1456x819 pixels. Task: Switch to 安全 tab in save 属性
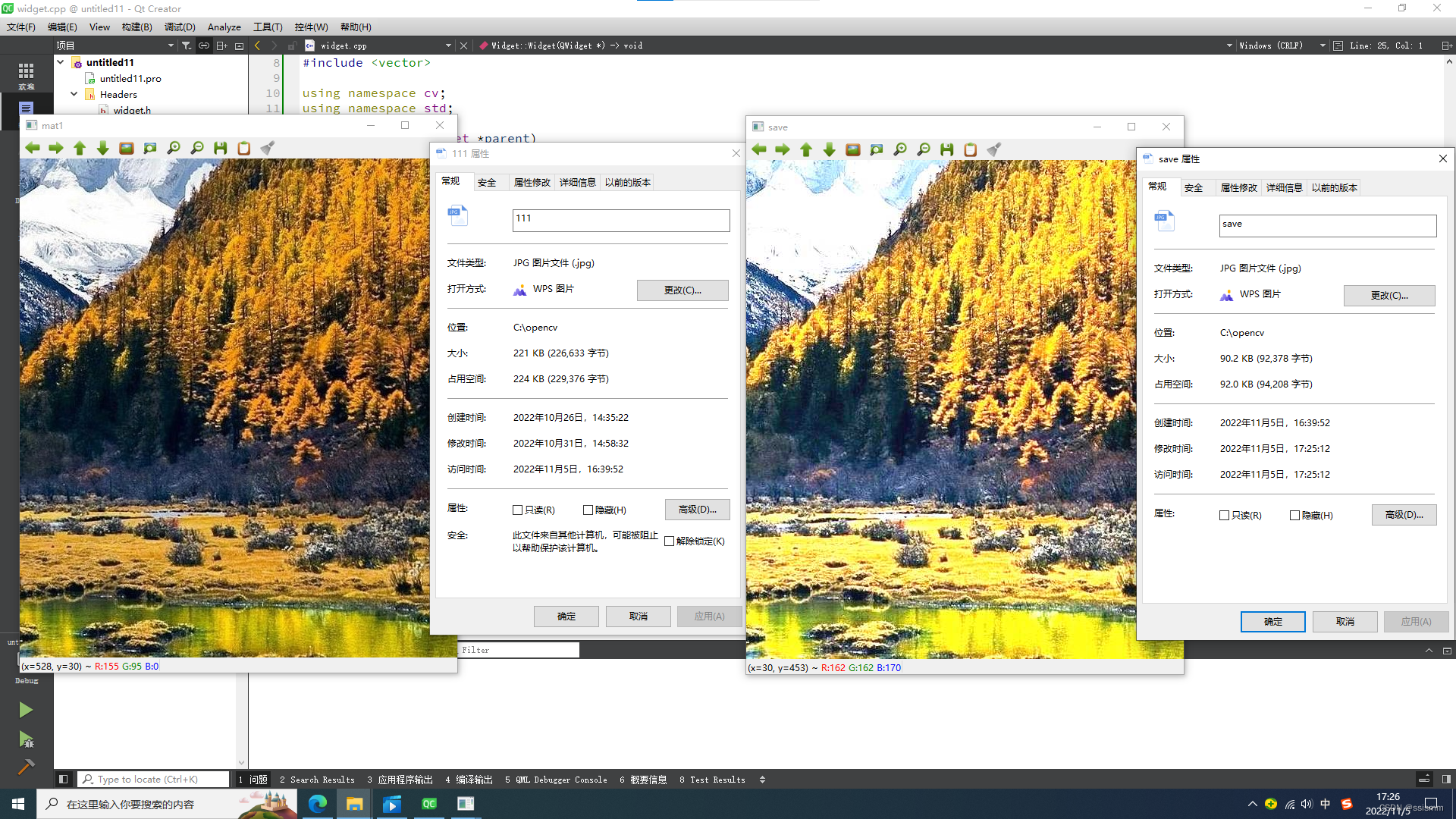coord(1194,188)
